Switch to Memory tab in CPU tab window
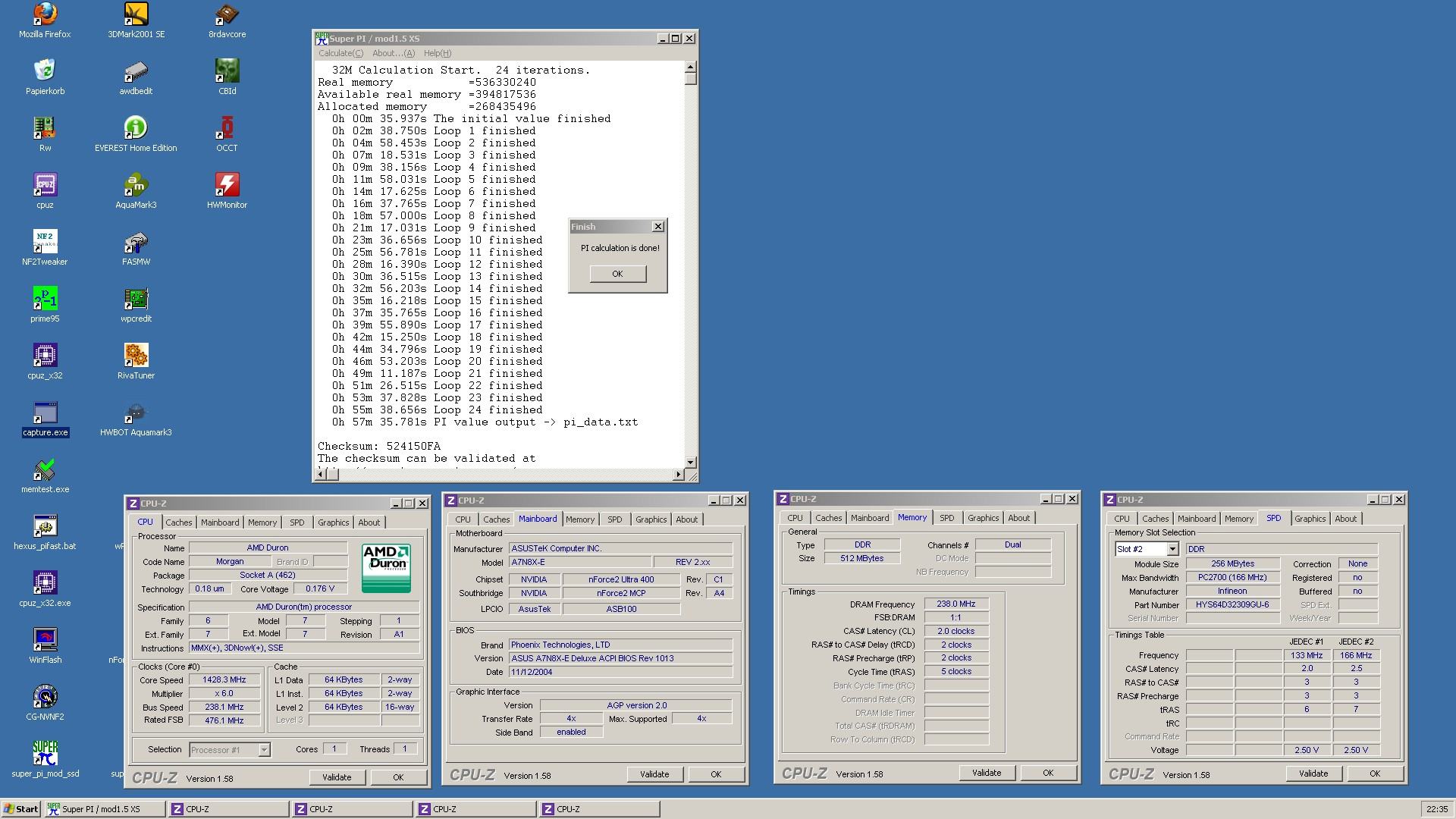The height and width of the screenshot is (819, 1456). point(262,522)
